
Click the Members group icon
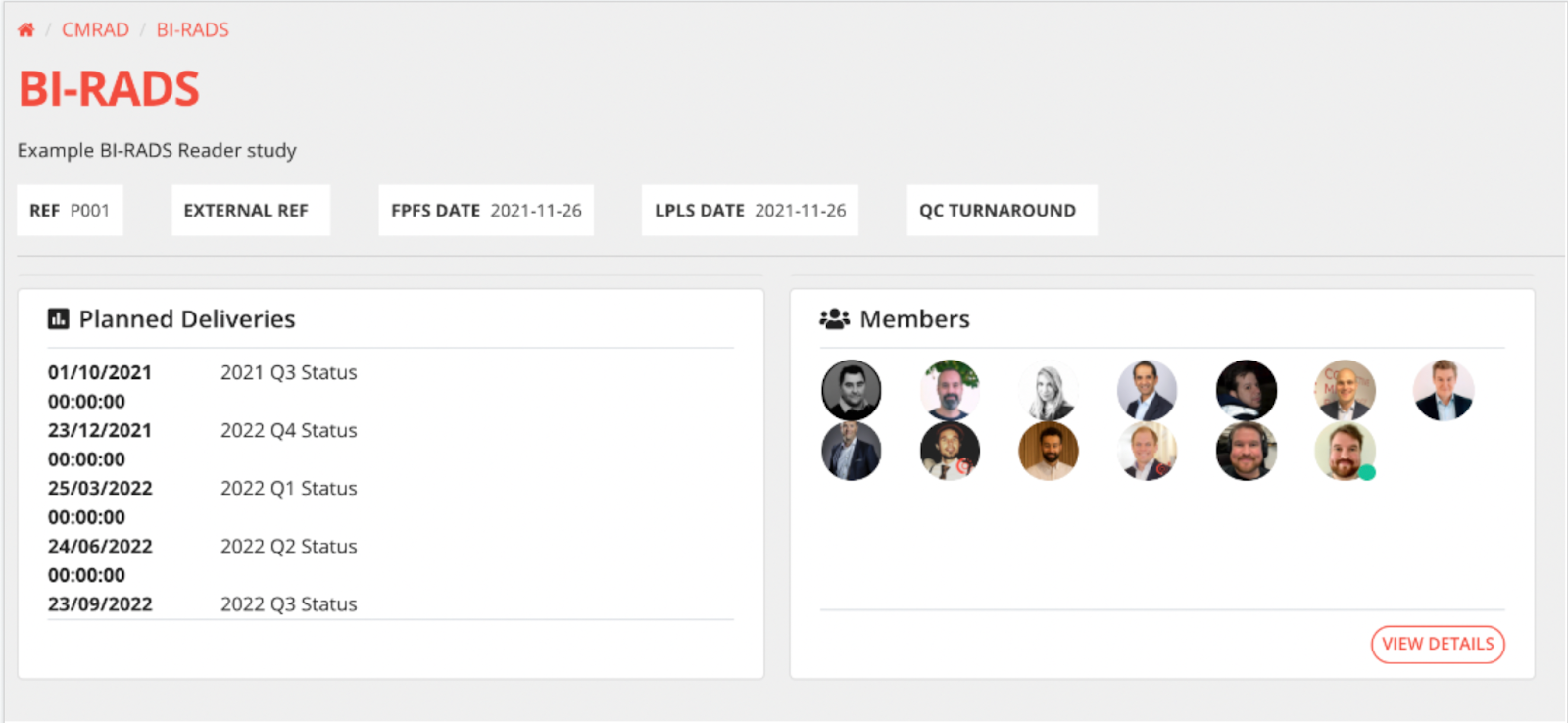pos(835,318)
